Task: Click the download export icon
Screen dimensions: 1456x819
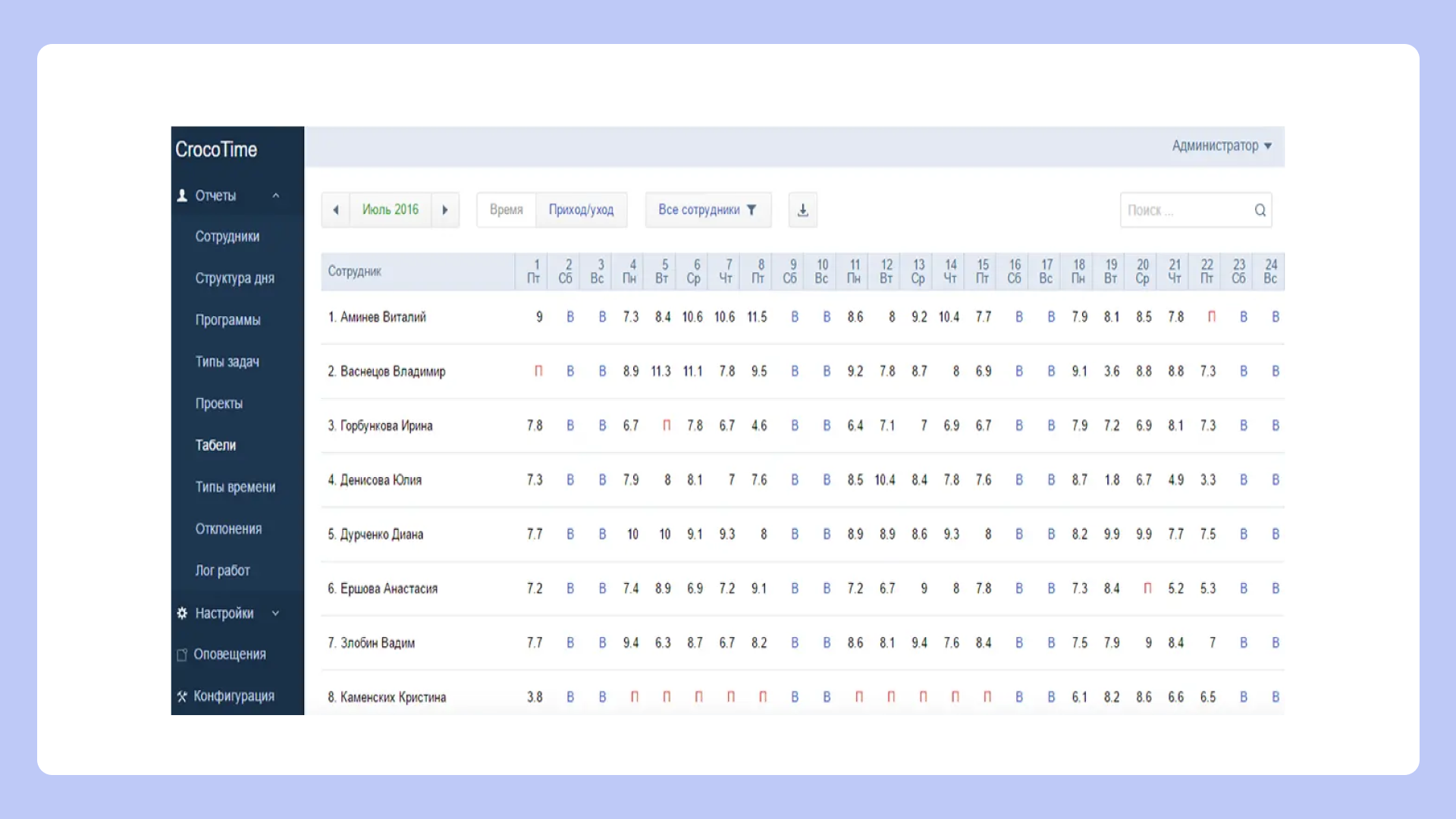Action: 802,210
